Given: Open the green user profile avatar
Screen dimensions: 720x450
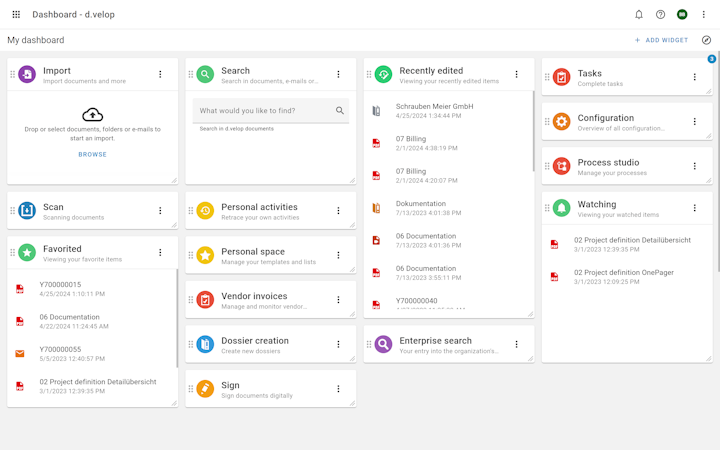Looking at the screenshot, I should tap(682, 14).
